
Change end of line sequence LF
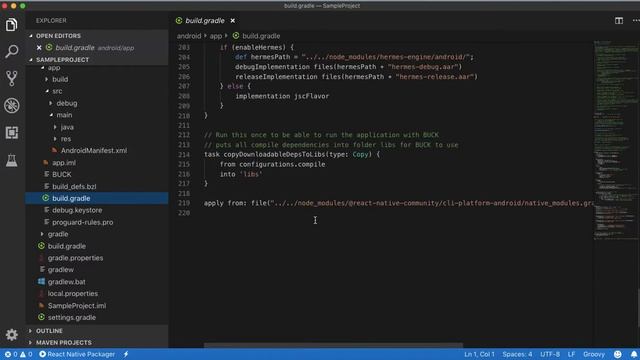point(571,354)
